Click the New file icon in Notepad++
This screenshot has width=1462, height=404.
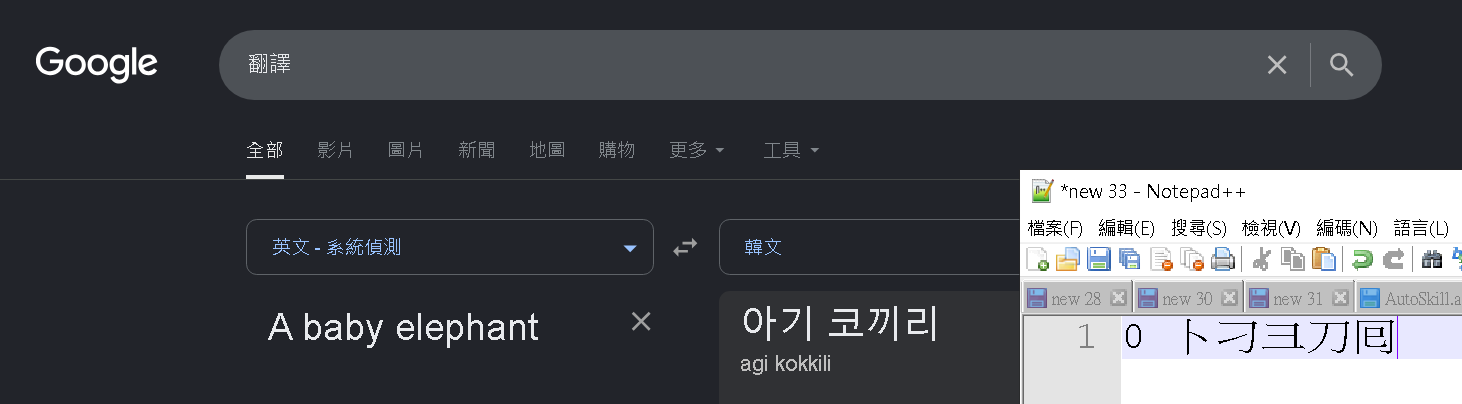[1038, 260]
